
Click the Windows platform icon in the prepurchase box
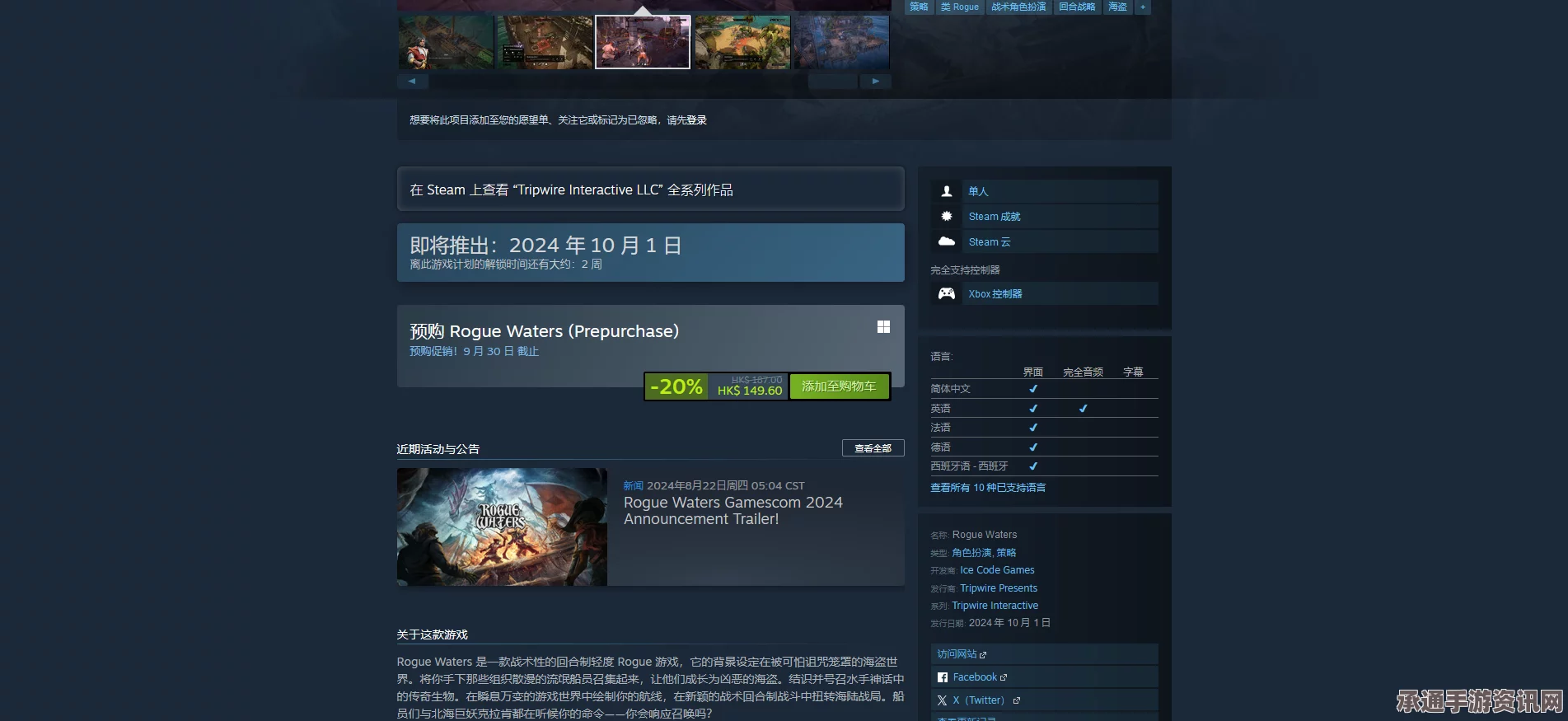[883, 327]
